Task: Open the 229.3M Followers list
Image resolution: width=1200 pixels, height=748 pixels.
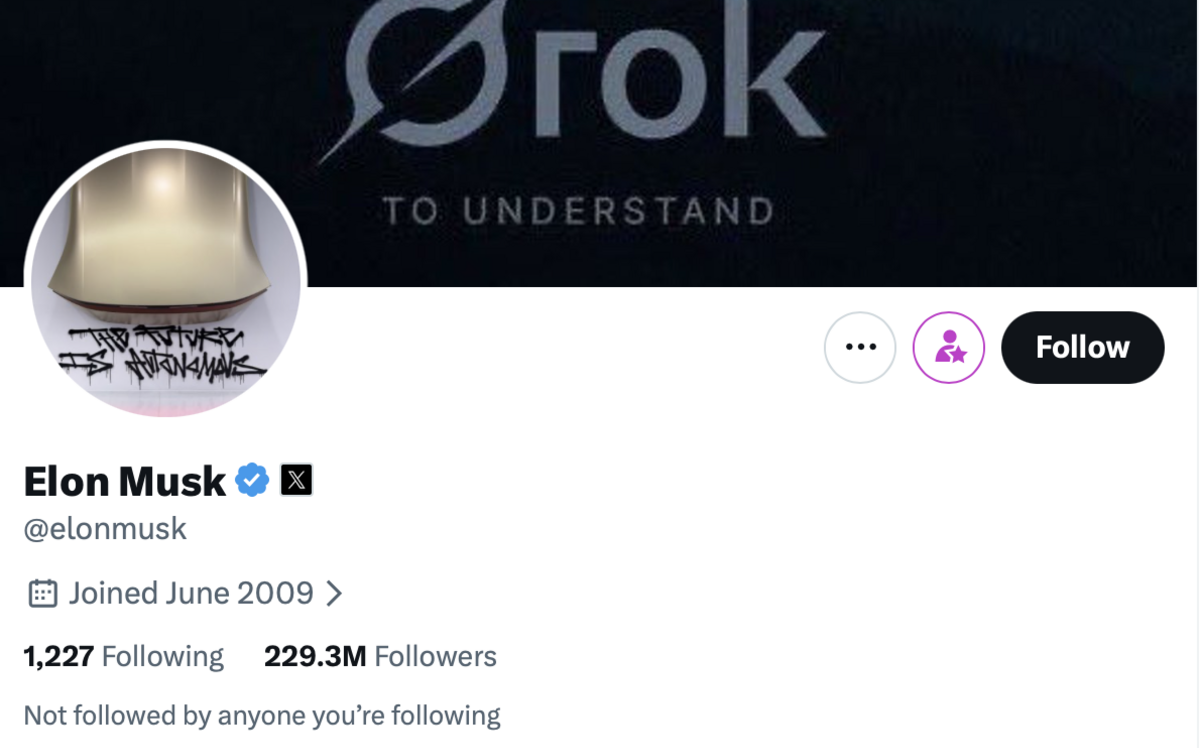Action: click(x=380, y=656)
